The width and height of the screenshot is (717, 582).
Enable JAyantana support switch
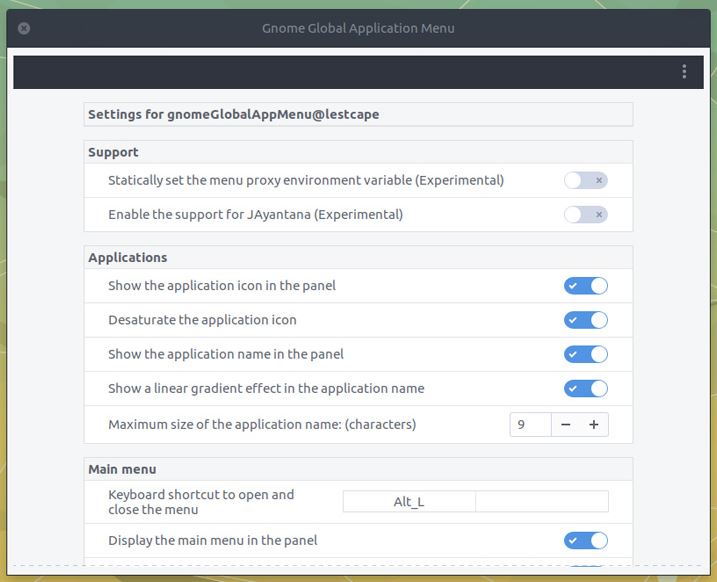(585, 214)
